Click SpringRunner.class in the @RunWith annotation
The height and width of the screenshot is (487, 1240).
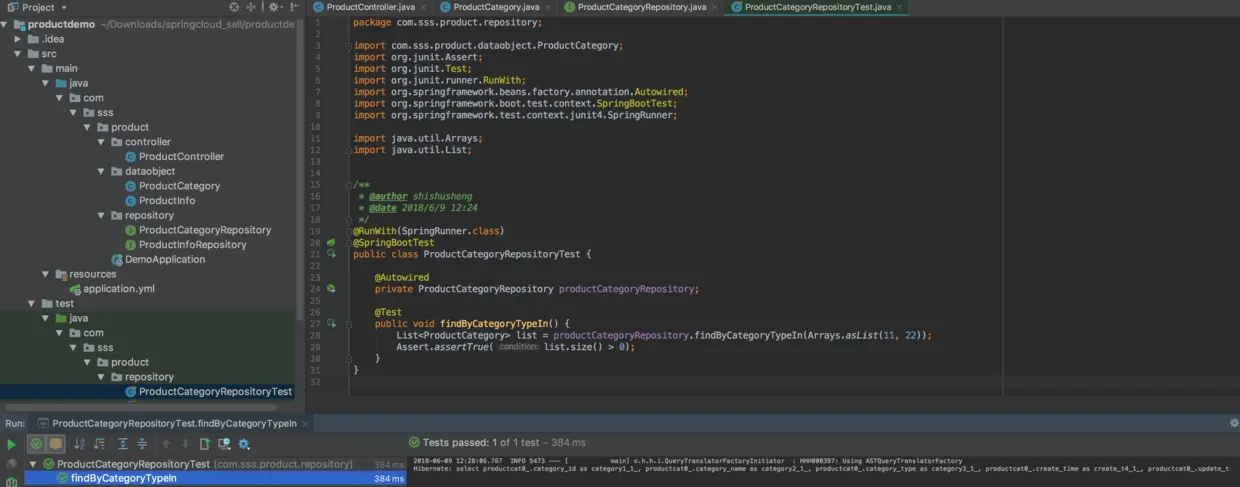(x=449, y=231)
